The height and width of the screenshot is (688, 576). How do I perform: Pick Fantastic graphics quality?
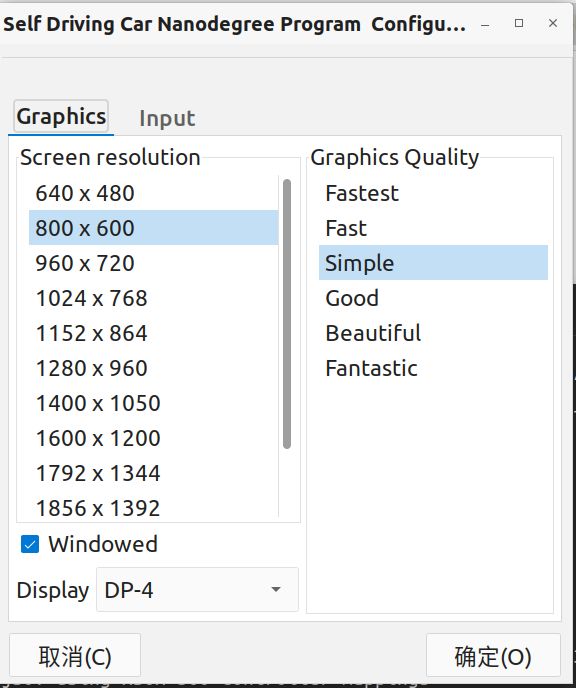pos(433,368)
